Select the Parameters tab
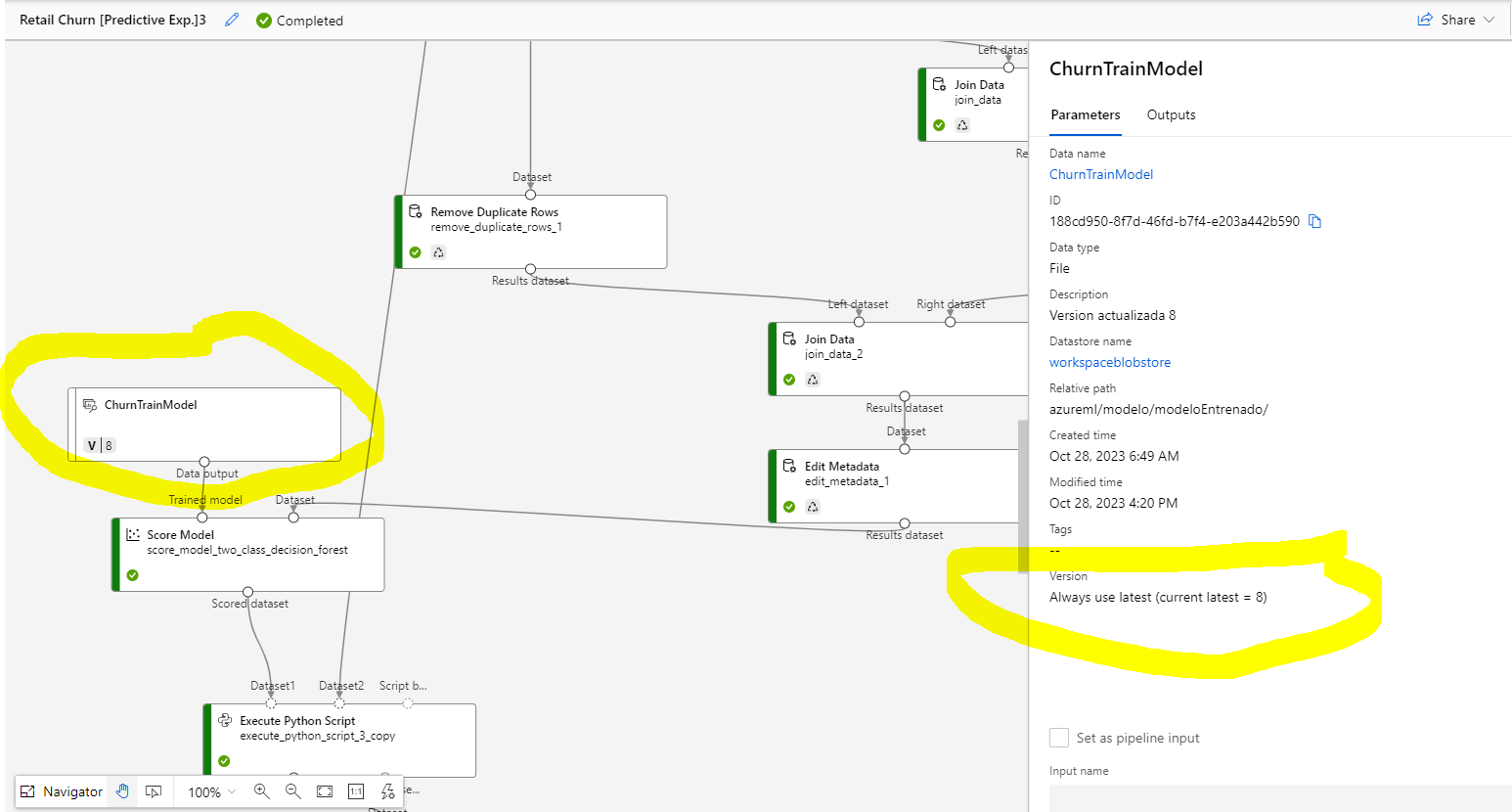Viewport: 1512px width, 812px height. (1085, 114)
